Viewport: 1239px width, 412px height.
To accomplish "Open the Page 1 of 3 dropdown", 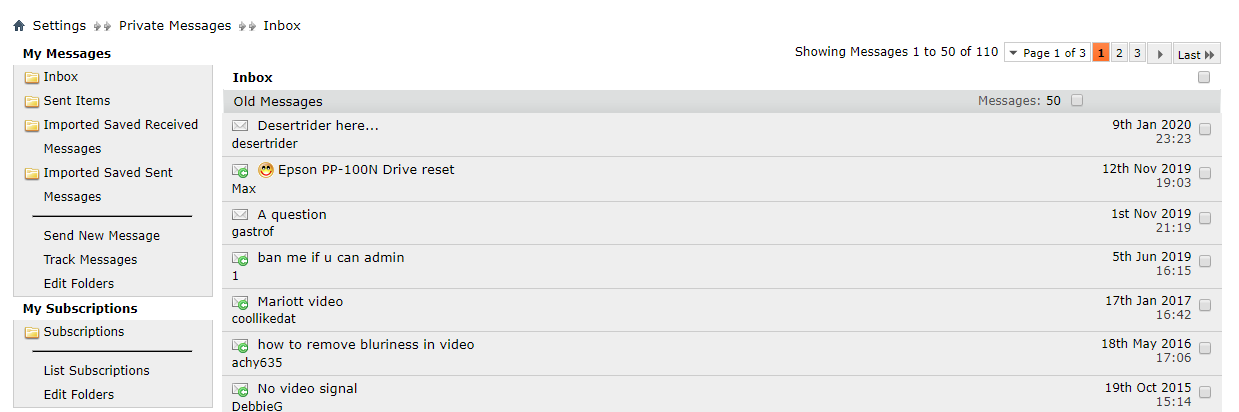I will pyautogui.click(x=1047, y=53).
